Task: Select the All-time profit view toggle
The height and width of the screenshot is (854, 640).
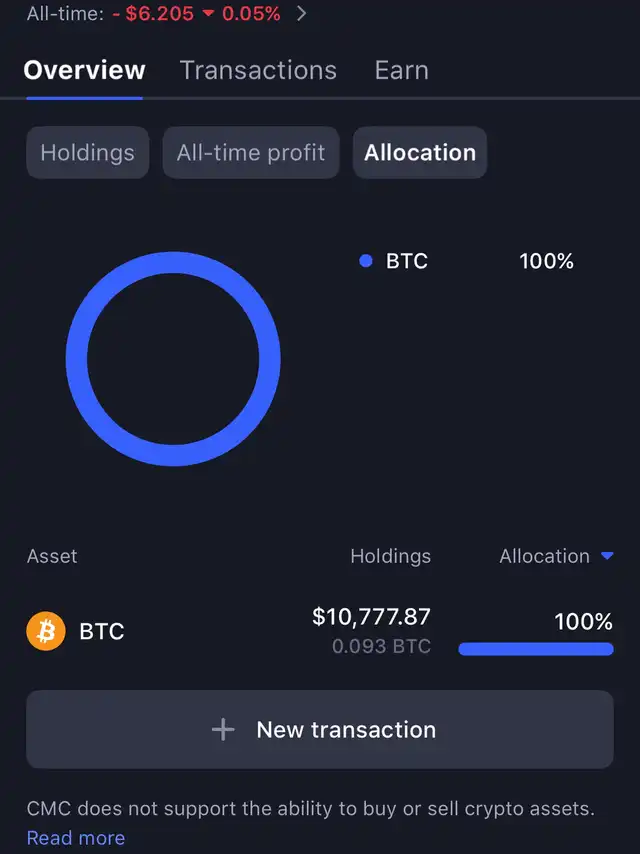Action: pos(251,153)
